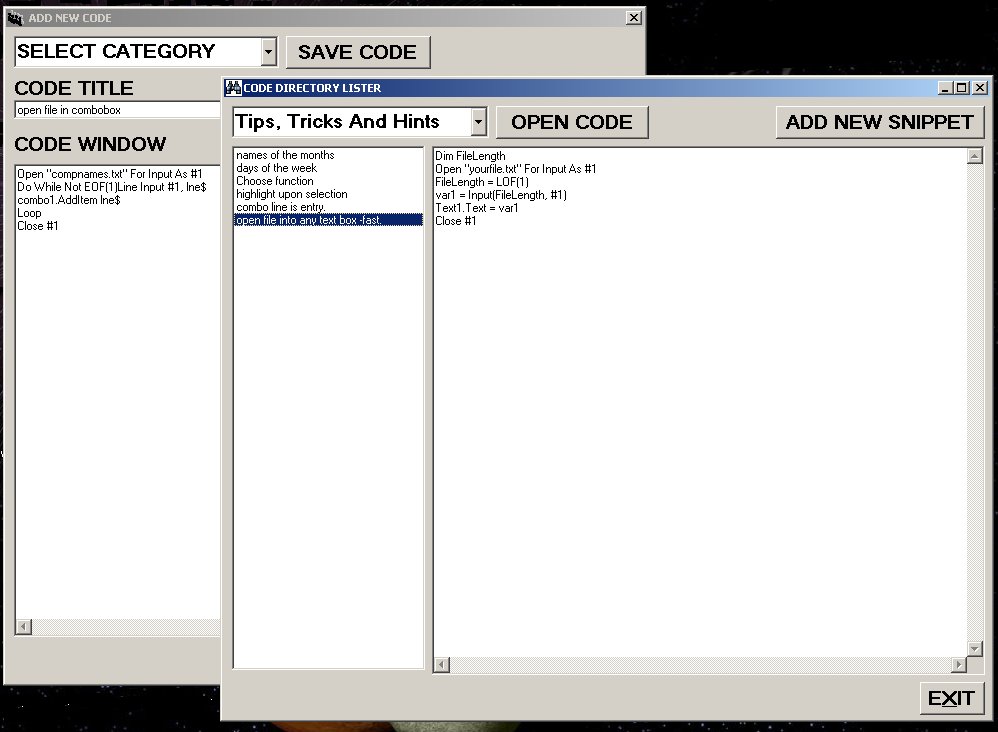Click the EXIT button
This screenshot has height=732, width=998.
(x=952, y=698)
